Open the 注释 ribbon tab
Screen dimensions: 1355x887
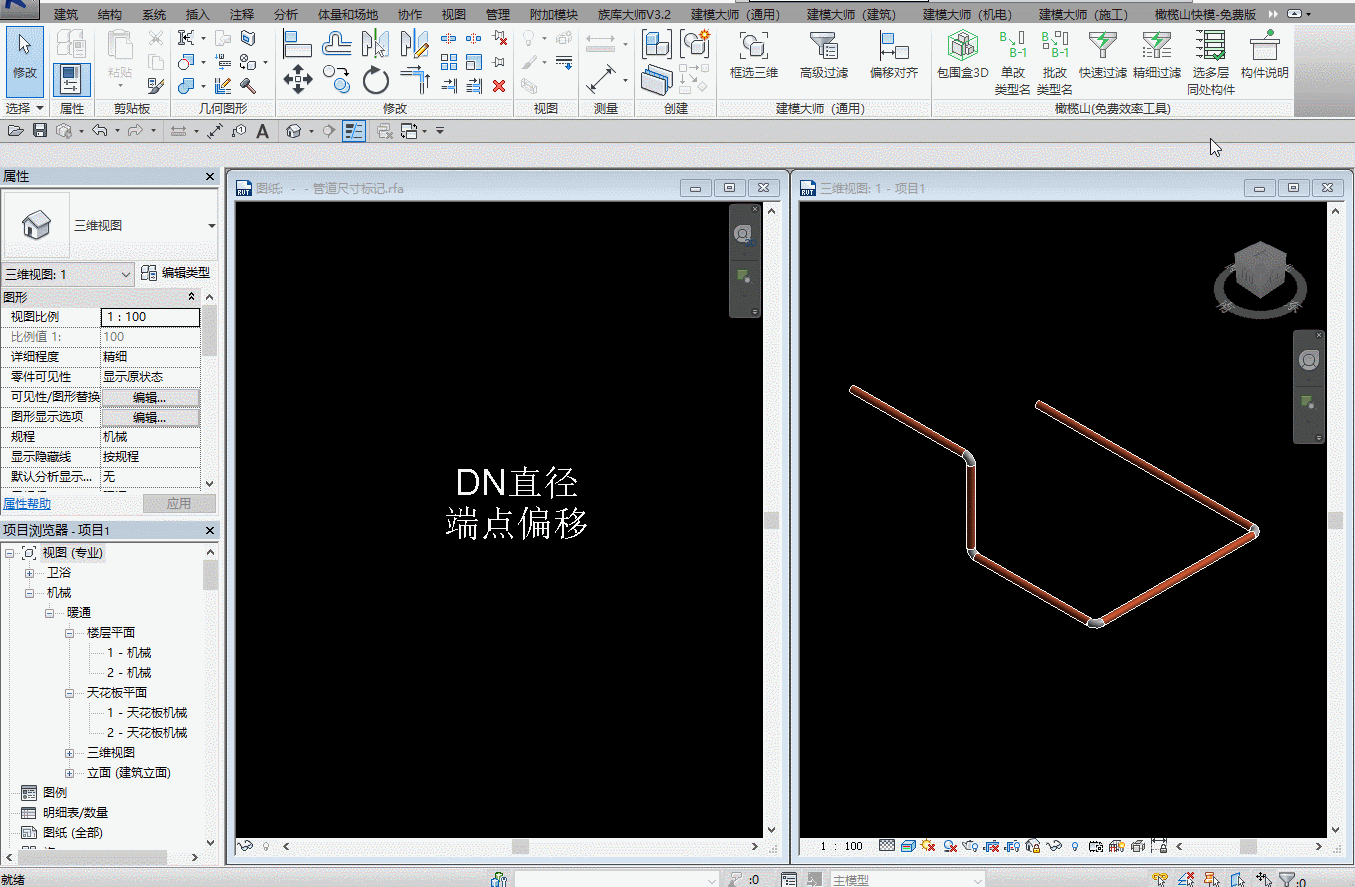241,14
